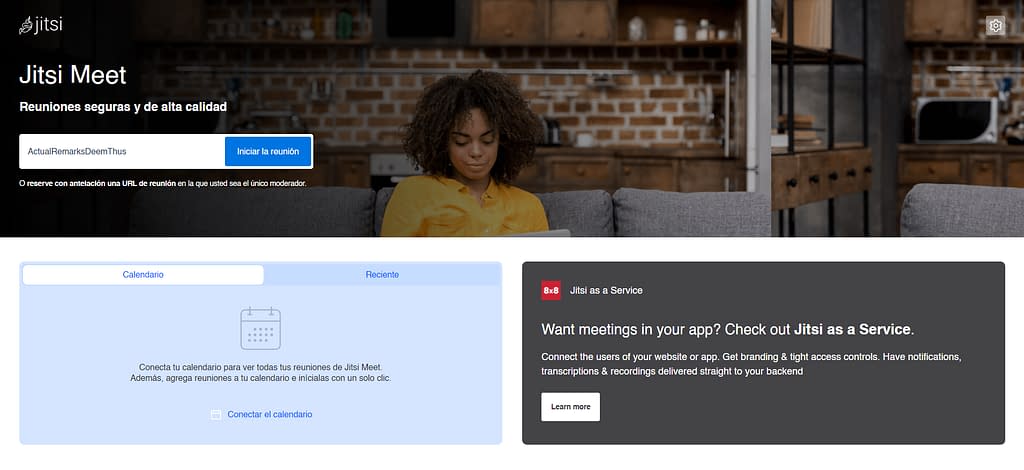Click the Reuniones seguras y de alta calidad subtitle

click(x=123, y=107)
